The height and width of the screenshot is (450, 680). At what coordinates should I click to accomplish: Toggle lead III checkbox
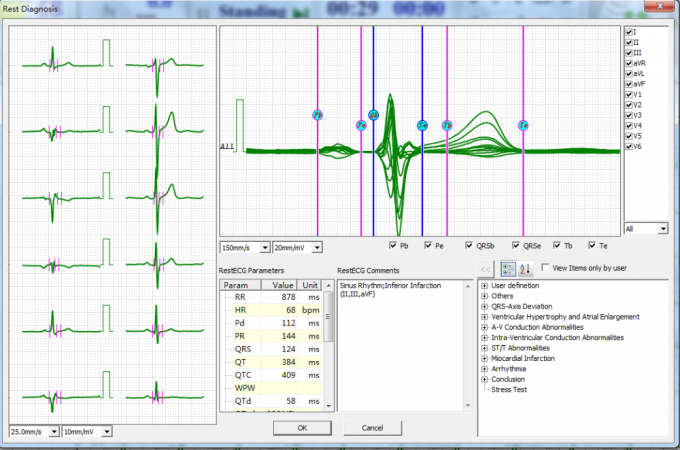(629, 53)
